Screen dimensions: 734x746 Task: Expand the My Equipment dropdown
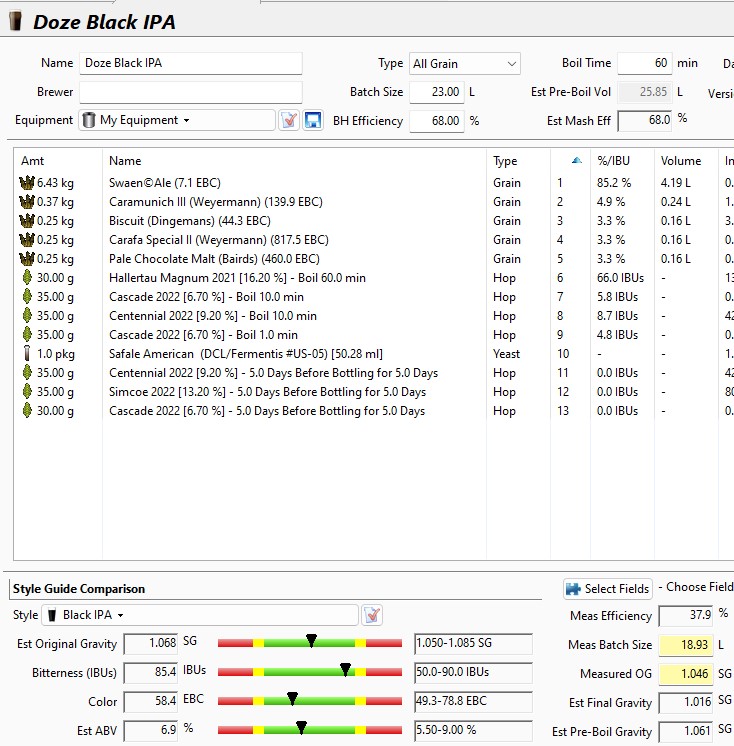177,120
